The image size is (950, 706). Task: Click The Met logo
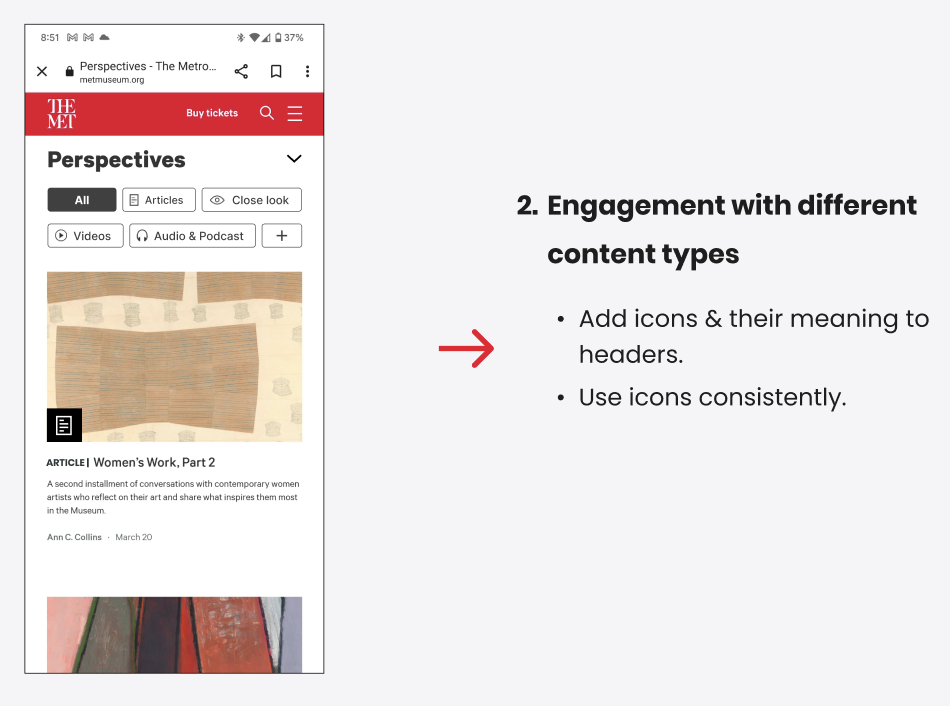click(x=62, y=114)
